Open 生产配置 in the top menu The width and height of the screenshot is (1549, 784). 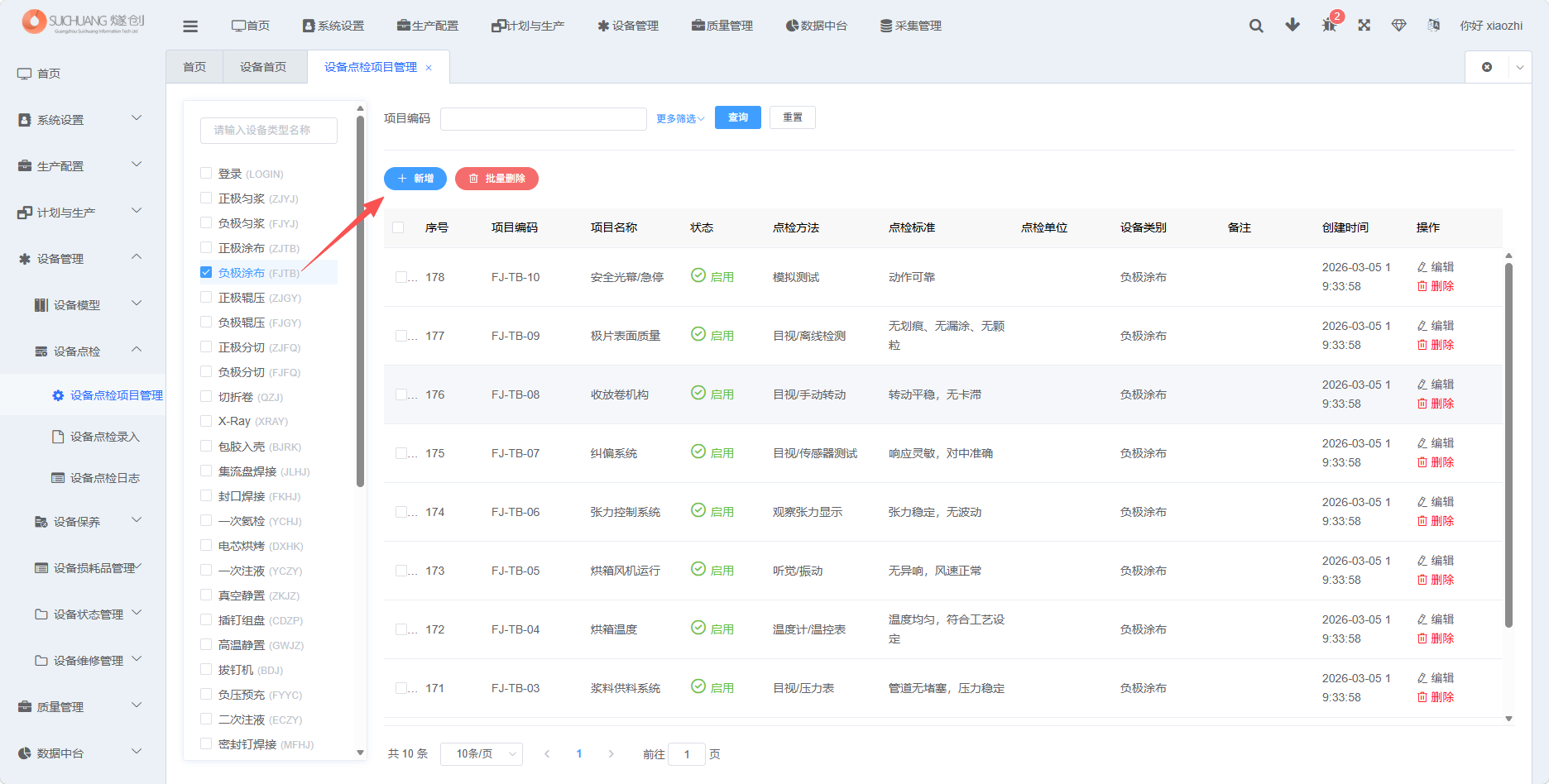coord(427,26)
